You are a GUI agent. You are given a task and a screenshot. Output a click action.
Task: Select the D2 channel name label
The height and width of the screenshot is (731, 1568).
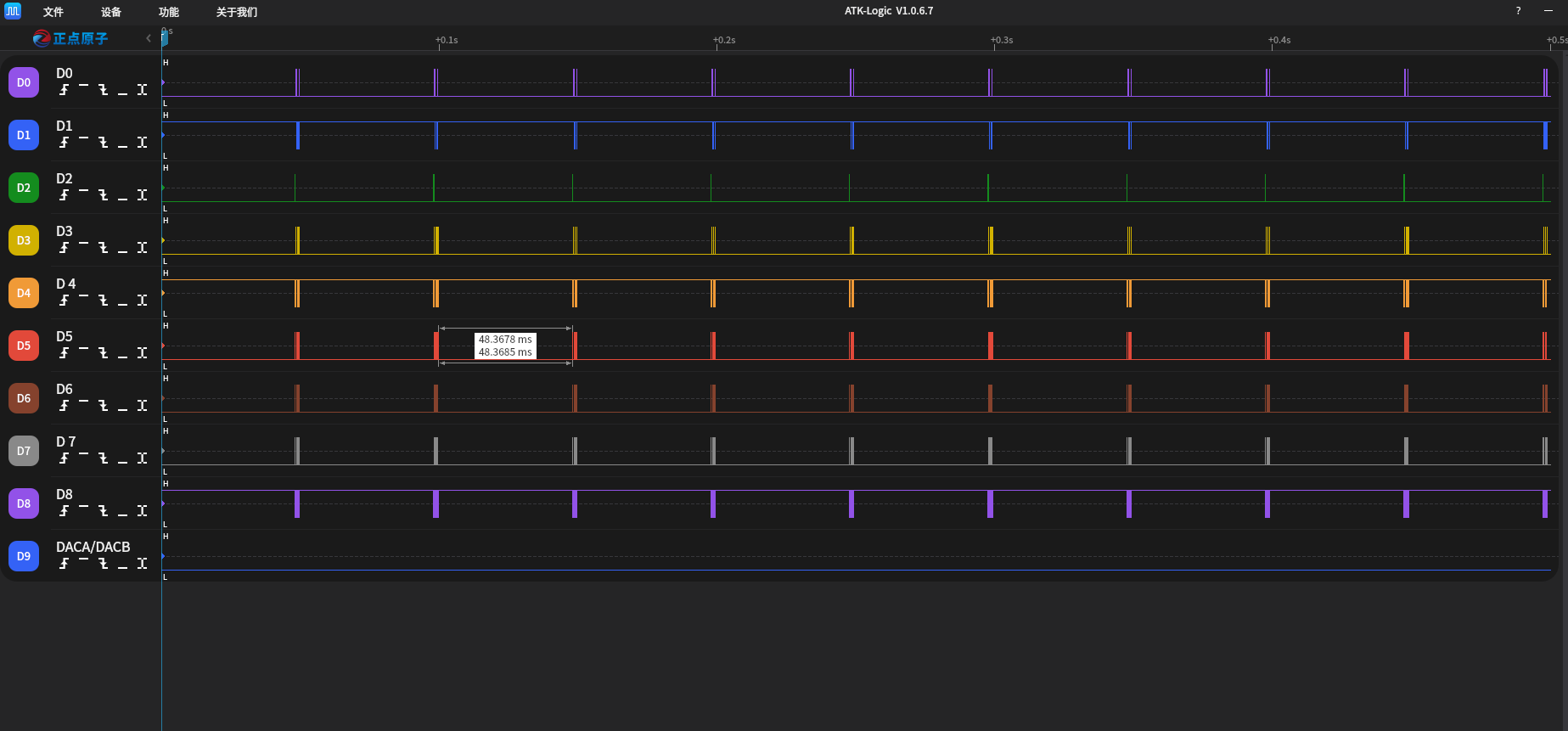[65, 179]
